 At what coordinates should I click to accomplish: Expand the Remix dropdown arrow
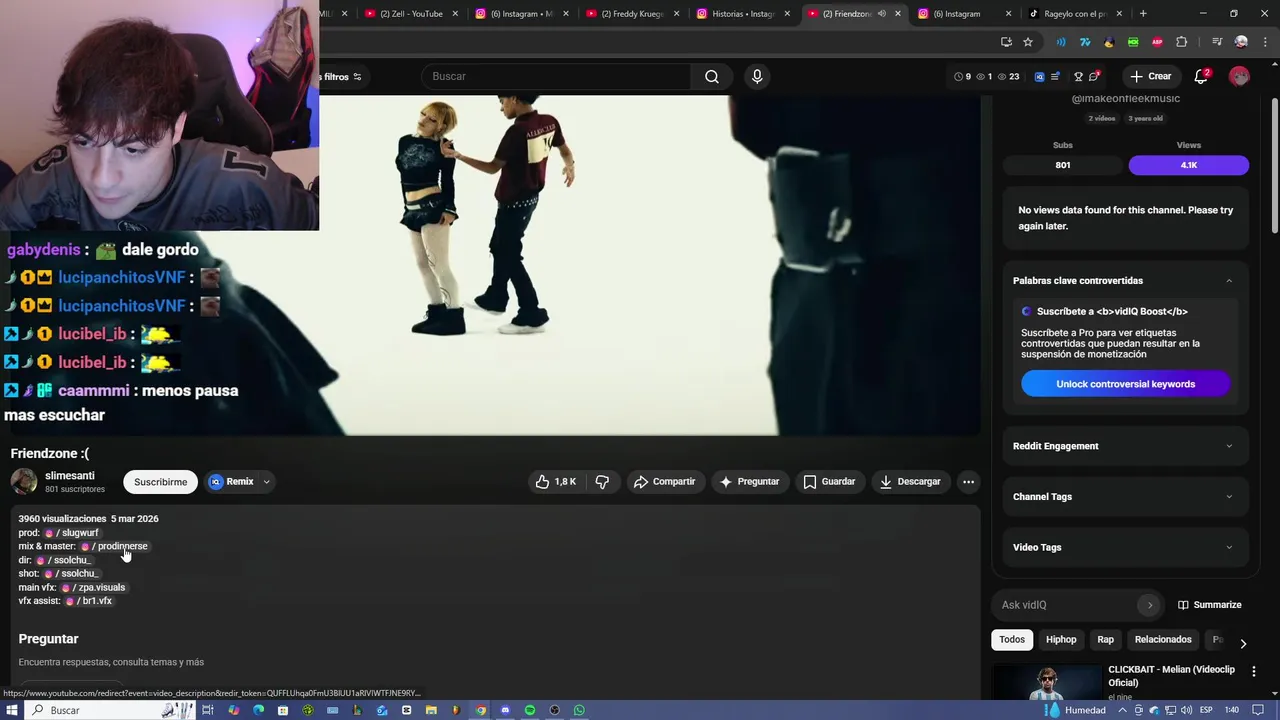[266, 481]
